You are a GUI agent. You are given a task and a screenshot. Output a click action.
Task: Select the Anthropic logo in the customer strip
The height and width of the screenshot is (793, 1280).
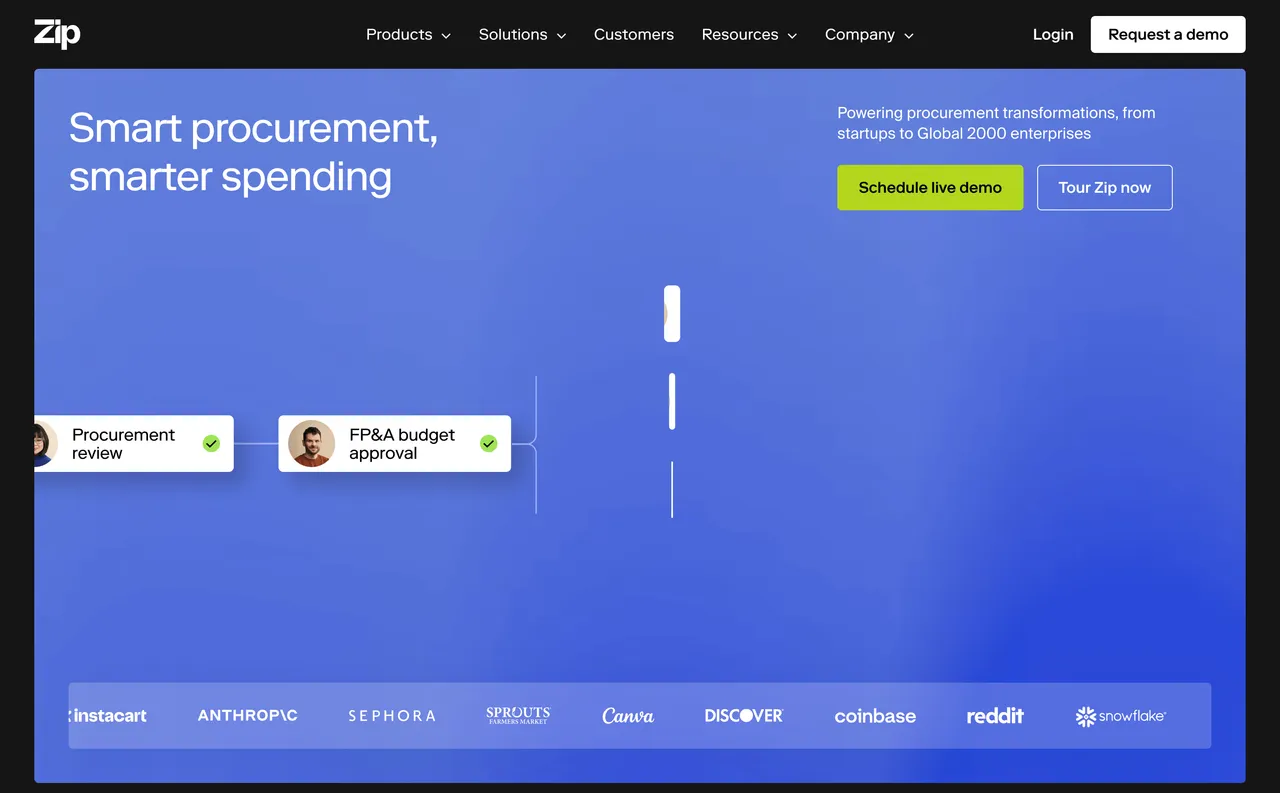tap(247, 715)
